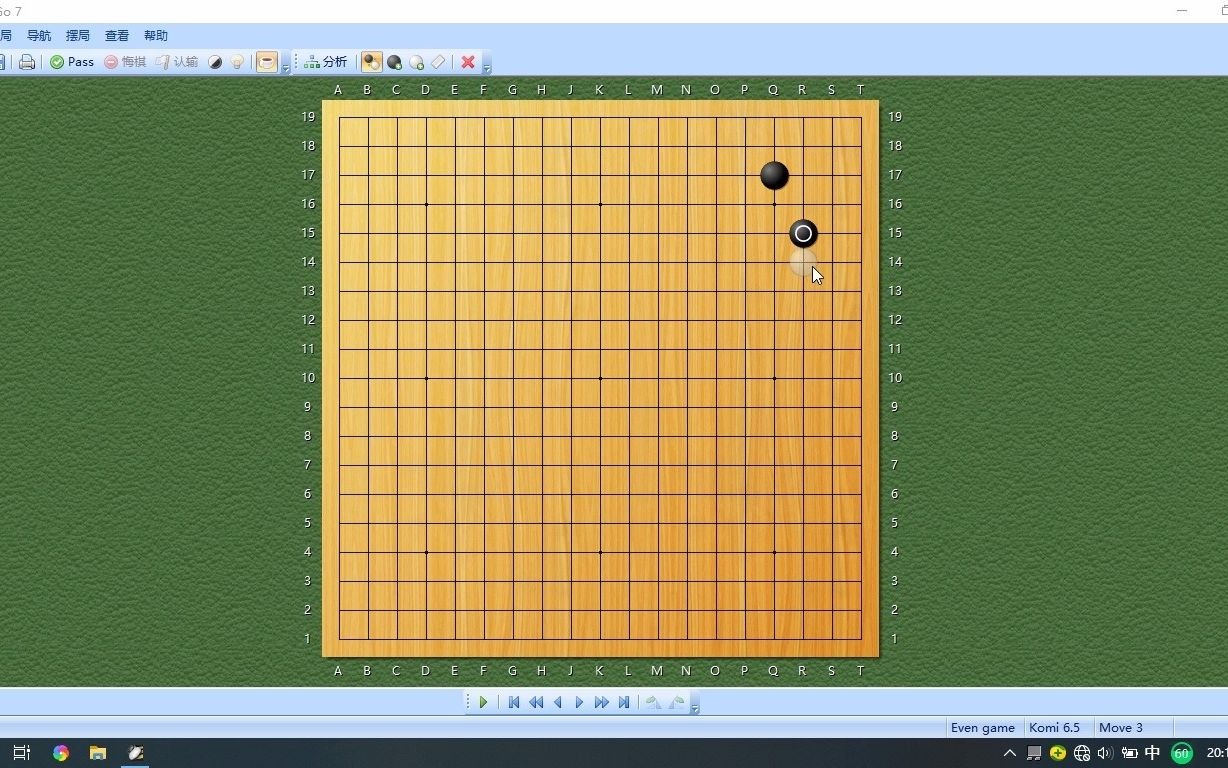The width and height of the screenshot is (1228, 768).
Task: Click the D16 star point
Action: (426, 205)
